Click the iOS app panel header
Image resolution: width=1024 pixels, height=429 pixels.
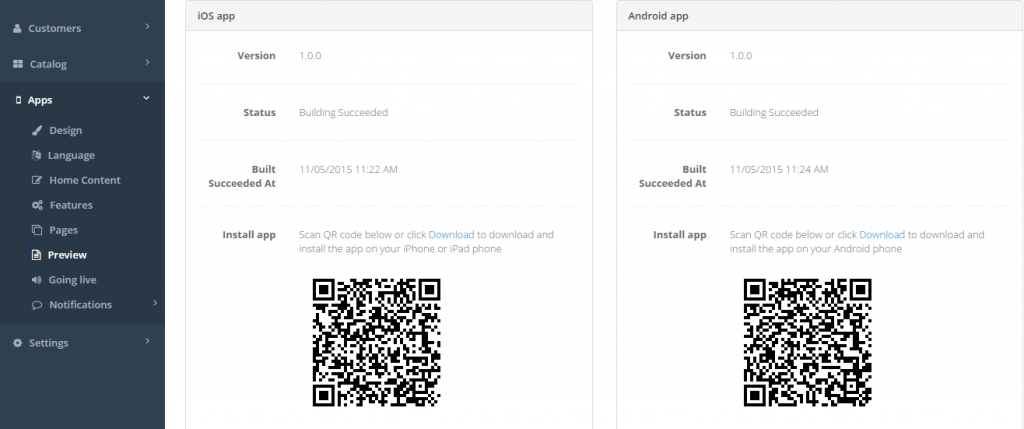(x=389, y=16)
